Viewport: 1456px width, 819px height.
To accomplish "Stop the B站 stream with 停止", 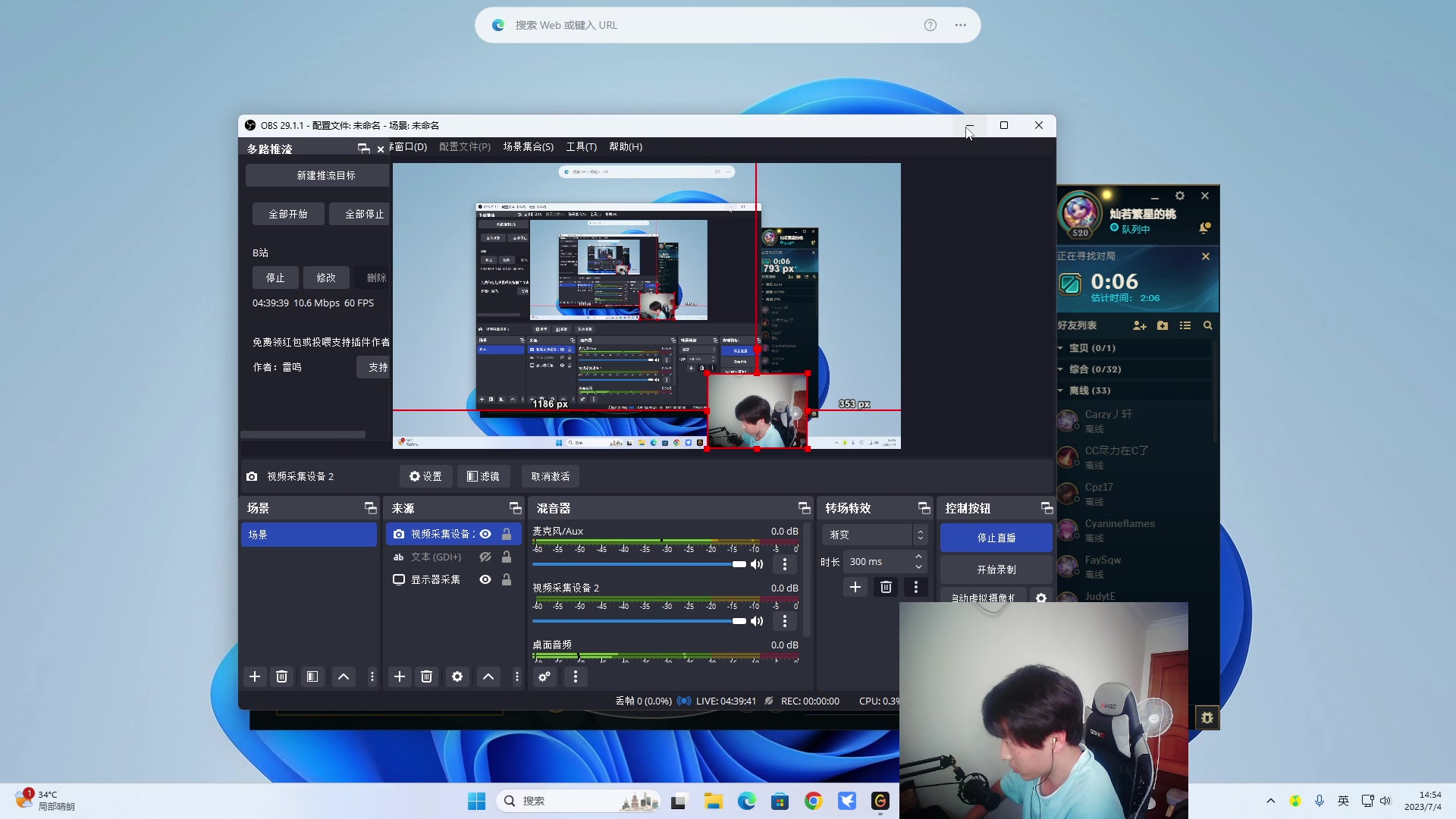I will pyautogui.click(x=275, y=278).
